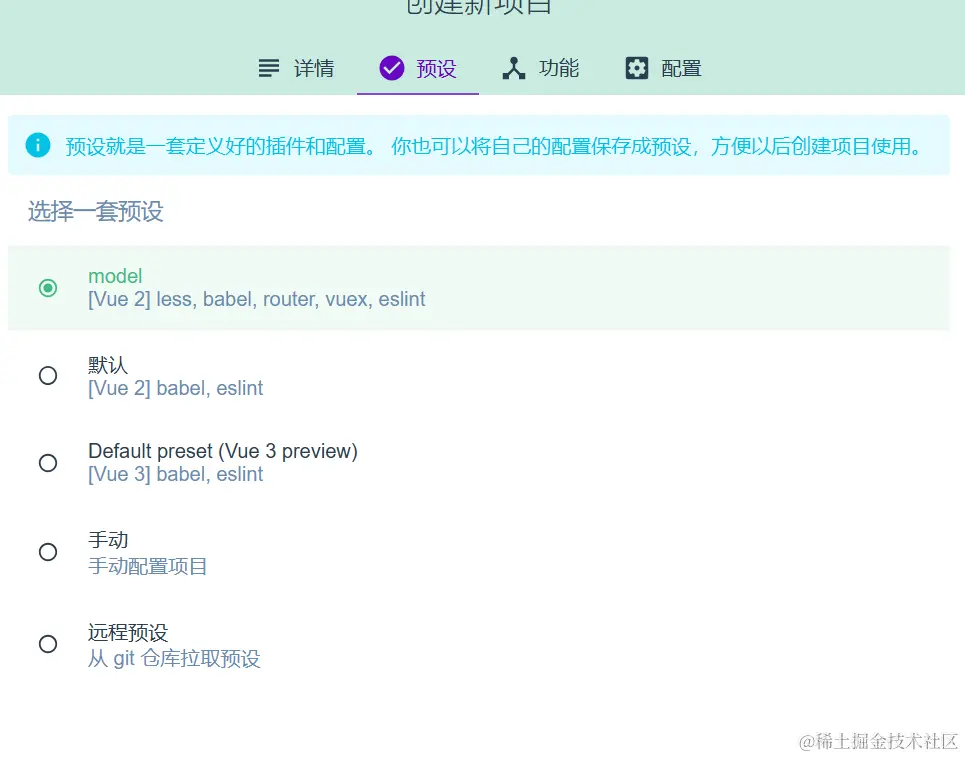The width and height of the screenshot is (965, 758).
Task: Click the purple checkmark preset icon
Action: tap(391, 68)
